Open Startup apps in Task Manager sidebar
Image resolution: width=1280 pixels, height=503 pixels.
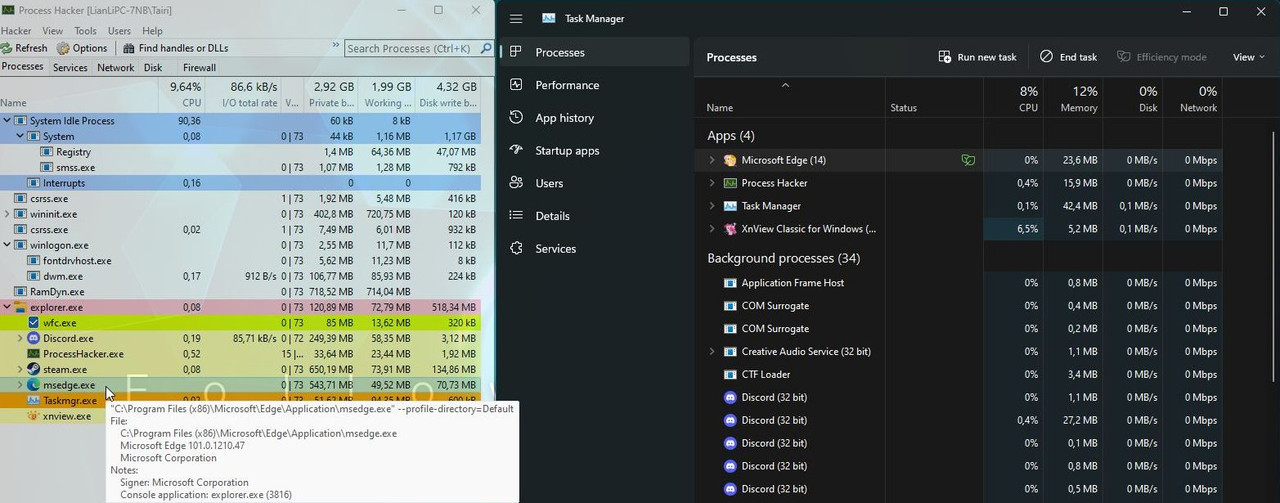point(595,151)
